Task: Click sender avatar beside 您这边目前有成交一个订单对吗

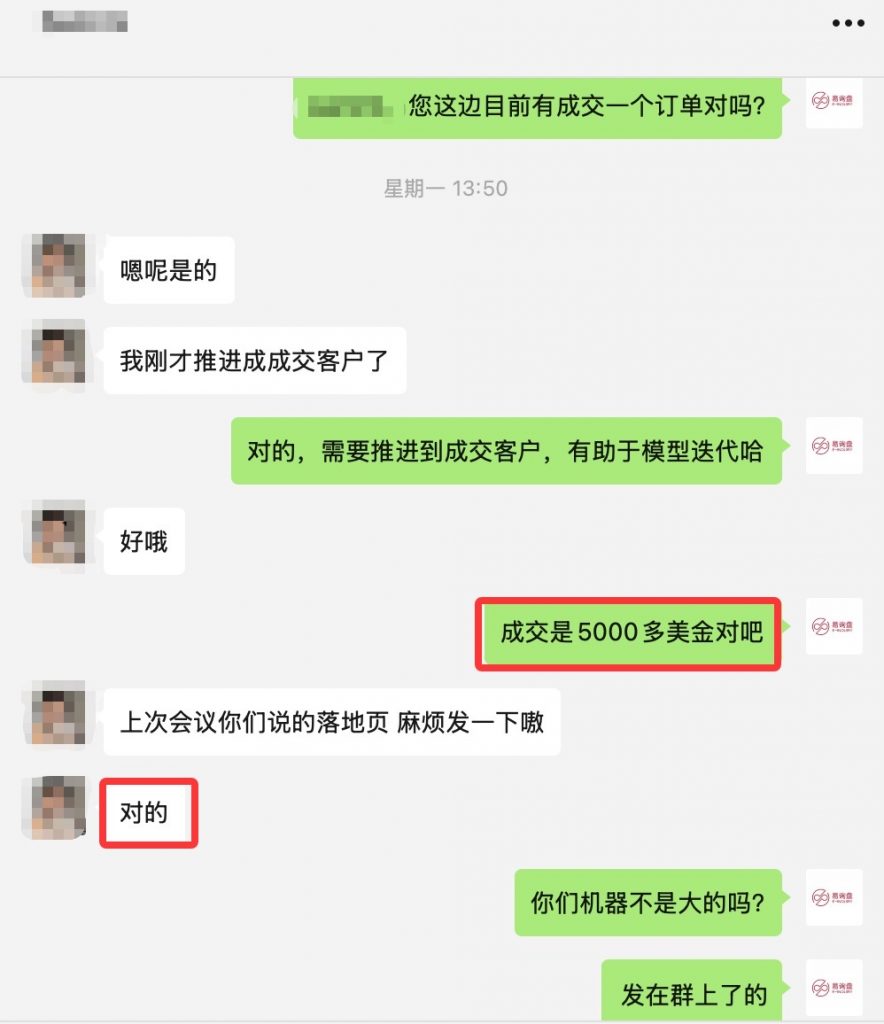Action: (834, 102)
